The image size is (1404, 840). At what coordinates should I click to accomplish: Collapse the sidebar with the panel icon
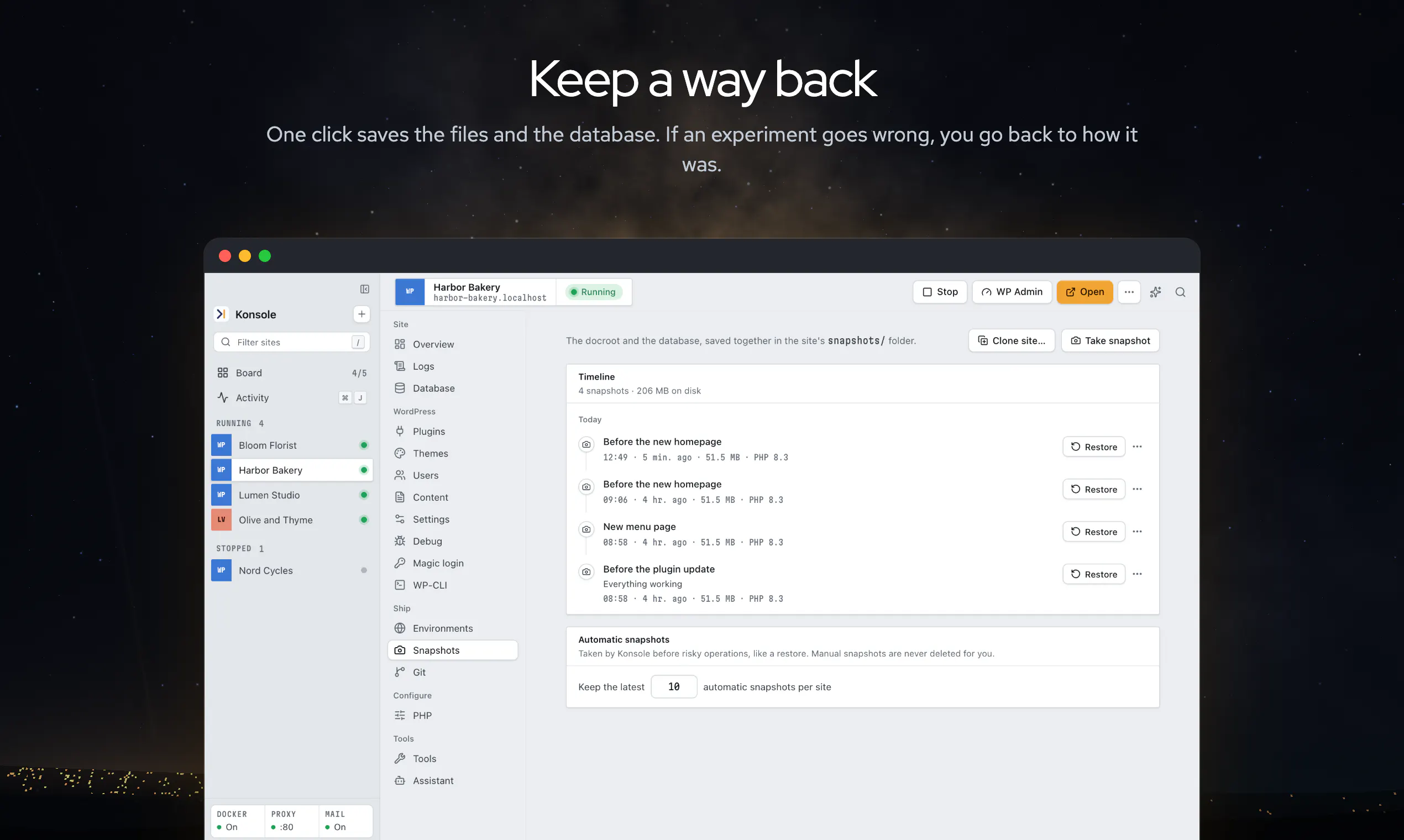click(365, 289)
